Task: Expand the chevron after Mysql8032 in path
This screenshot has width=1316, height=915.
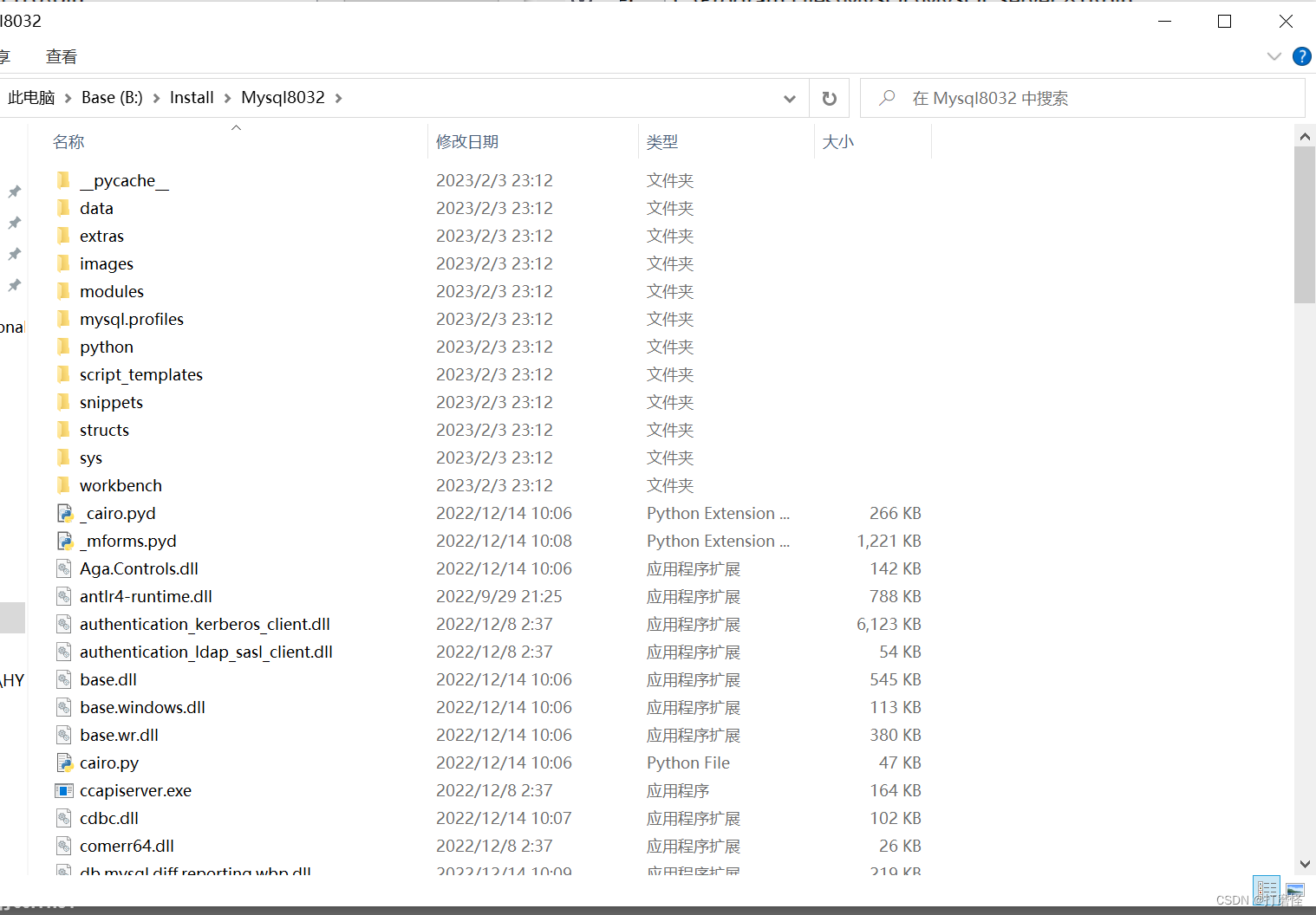Action: pyautogui.click(x=338, y=98)
